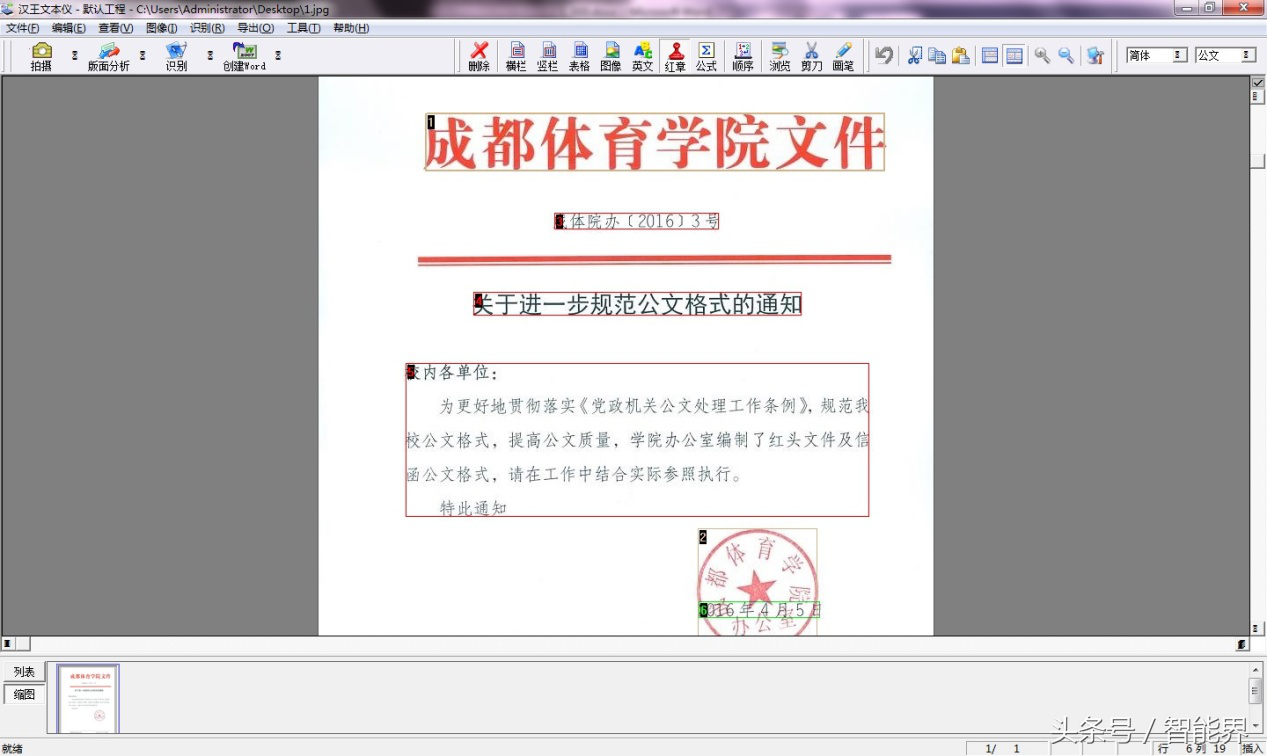
Task: Expand the dropdown arrow beside 创建Word
Action: 278,56
